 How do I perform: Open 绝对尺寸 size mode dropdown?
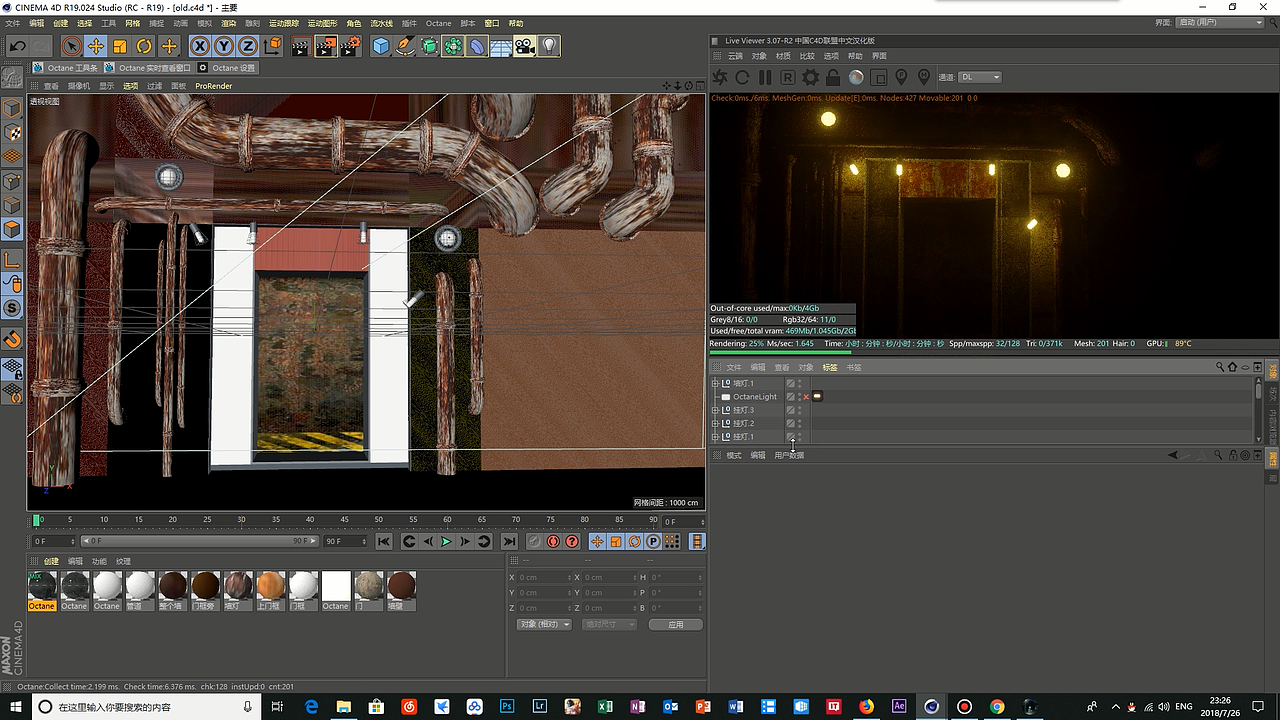[609, 624]
